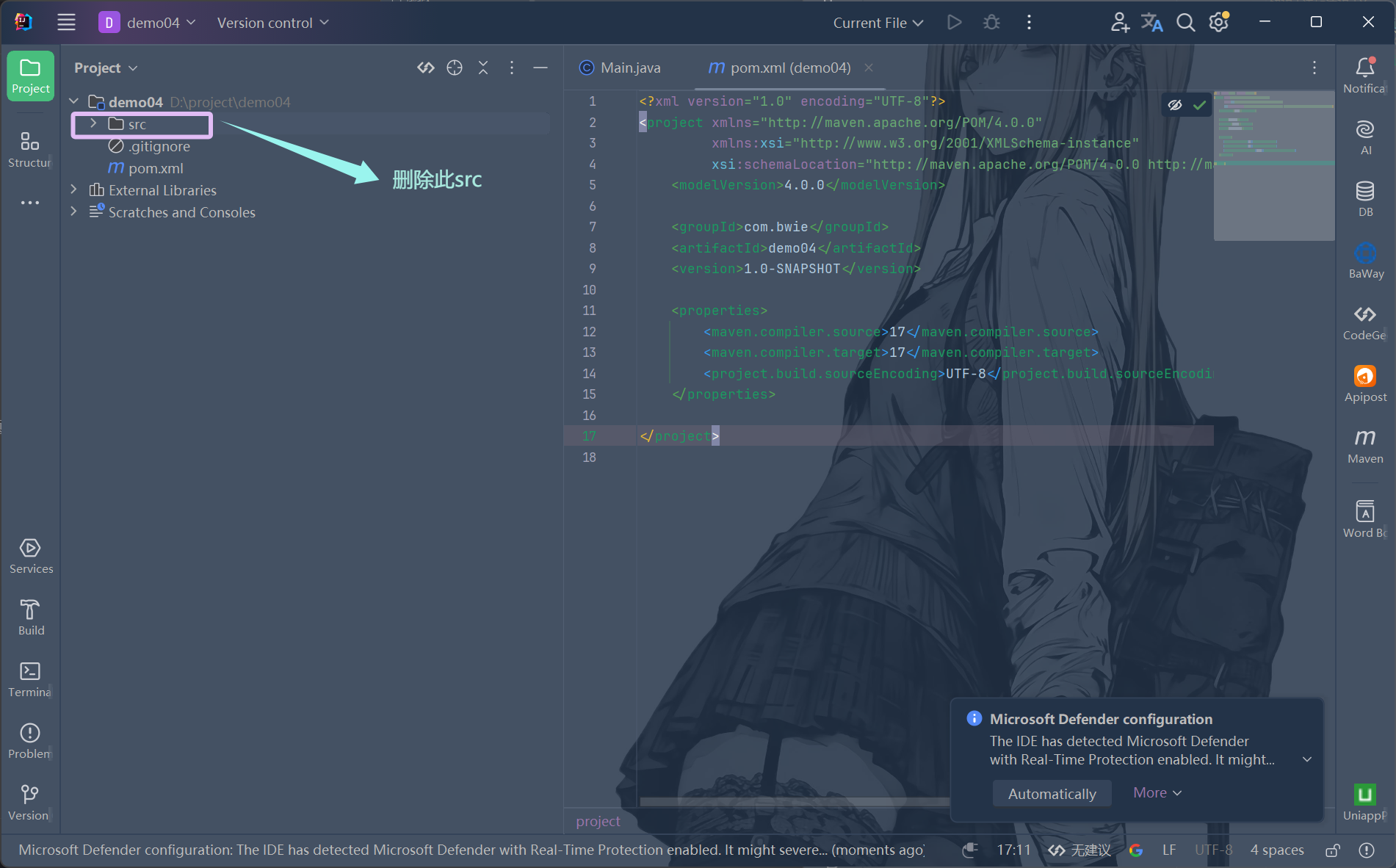Expand the src folder
The height and width of the screenshot is (868, 1396).
click(93, 123)
